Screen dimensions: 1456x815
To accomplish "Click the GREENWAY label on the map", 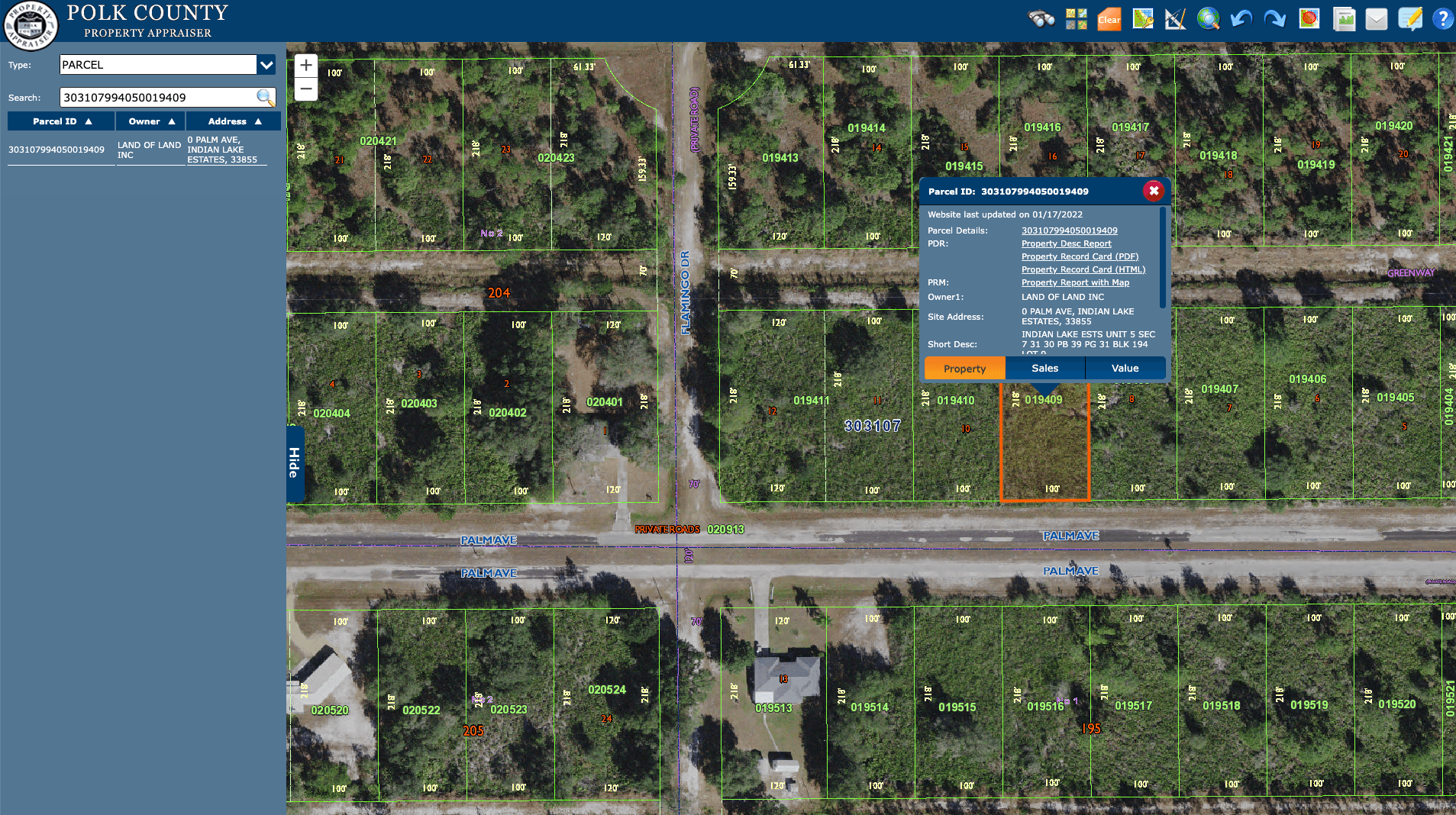I will click(1411, 273).
